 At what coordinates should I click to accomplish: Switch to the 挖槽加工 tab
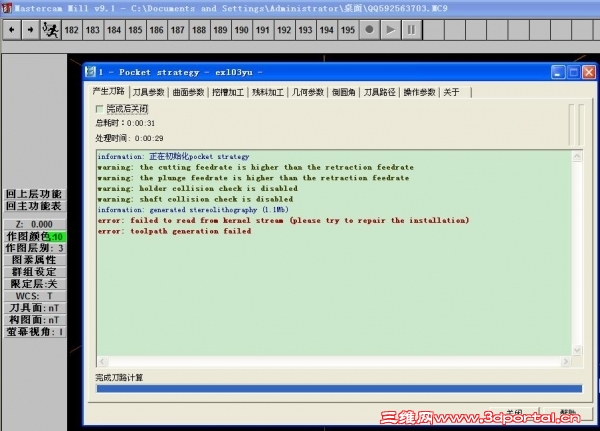point(228,92)
